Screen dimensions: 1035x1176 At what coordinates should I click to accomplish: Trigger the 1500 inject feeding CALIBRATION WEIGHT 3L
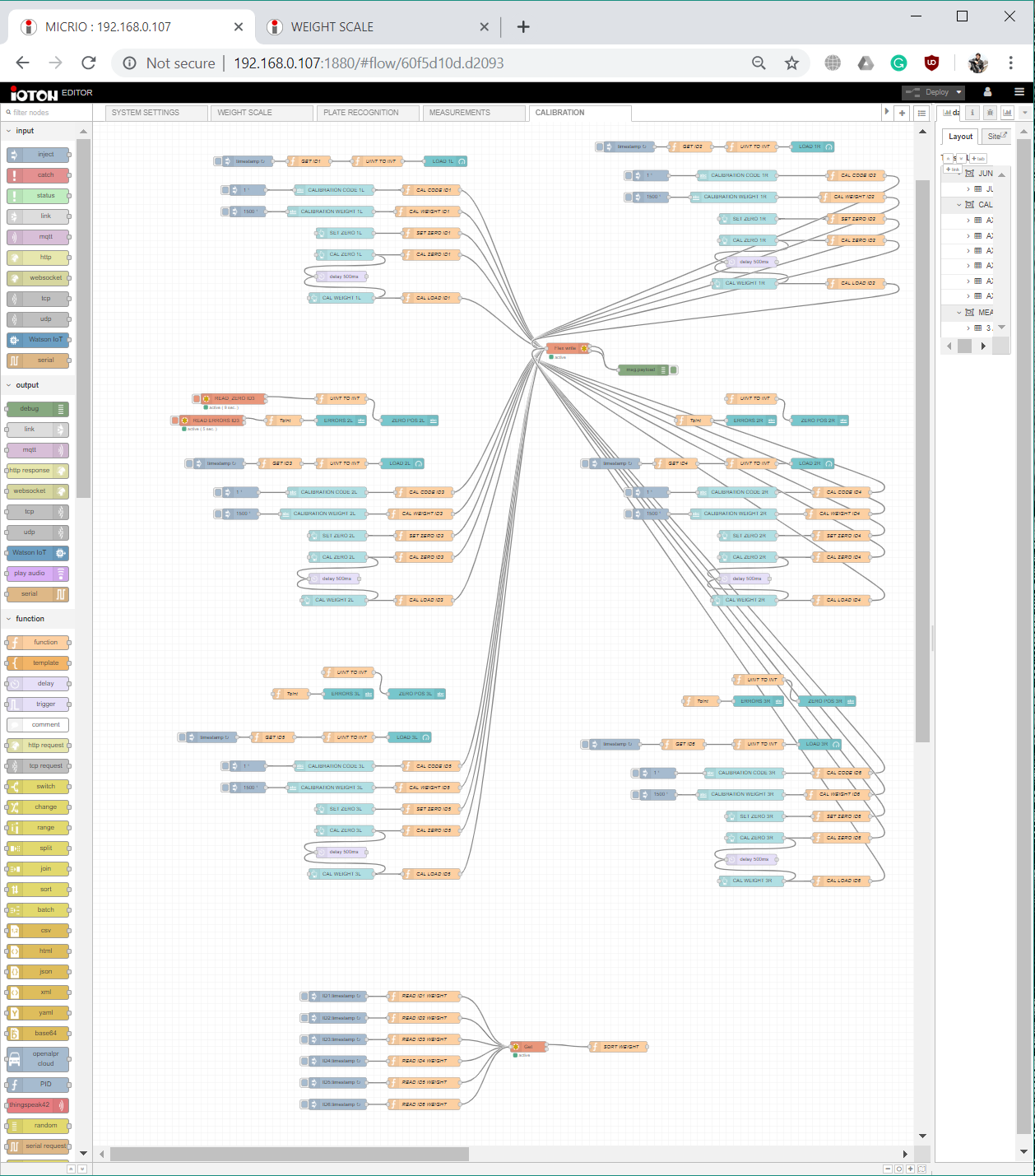coord(225,788)
